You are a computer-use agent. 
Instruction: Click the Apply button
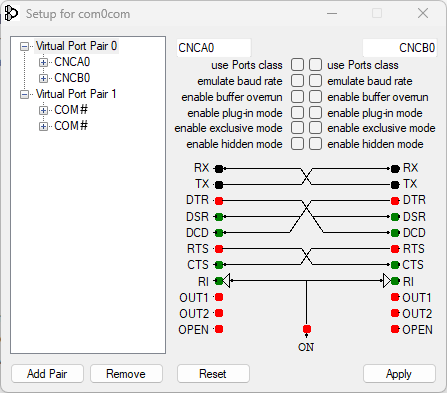[399, 374]
